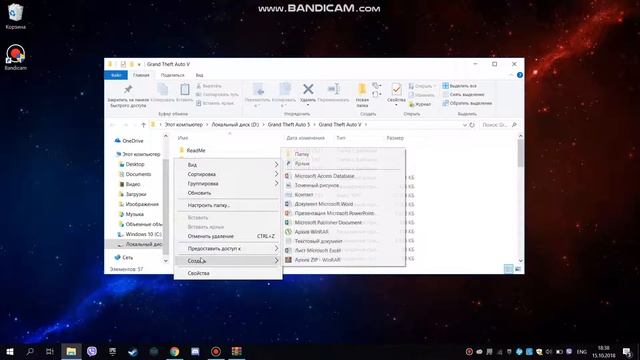This screenshot has width=640, height=360.
Task: Open the Файл ribbon tab
Action: pos(116,75)
